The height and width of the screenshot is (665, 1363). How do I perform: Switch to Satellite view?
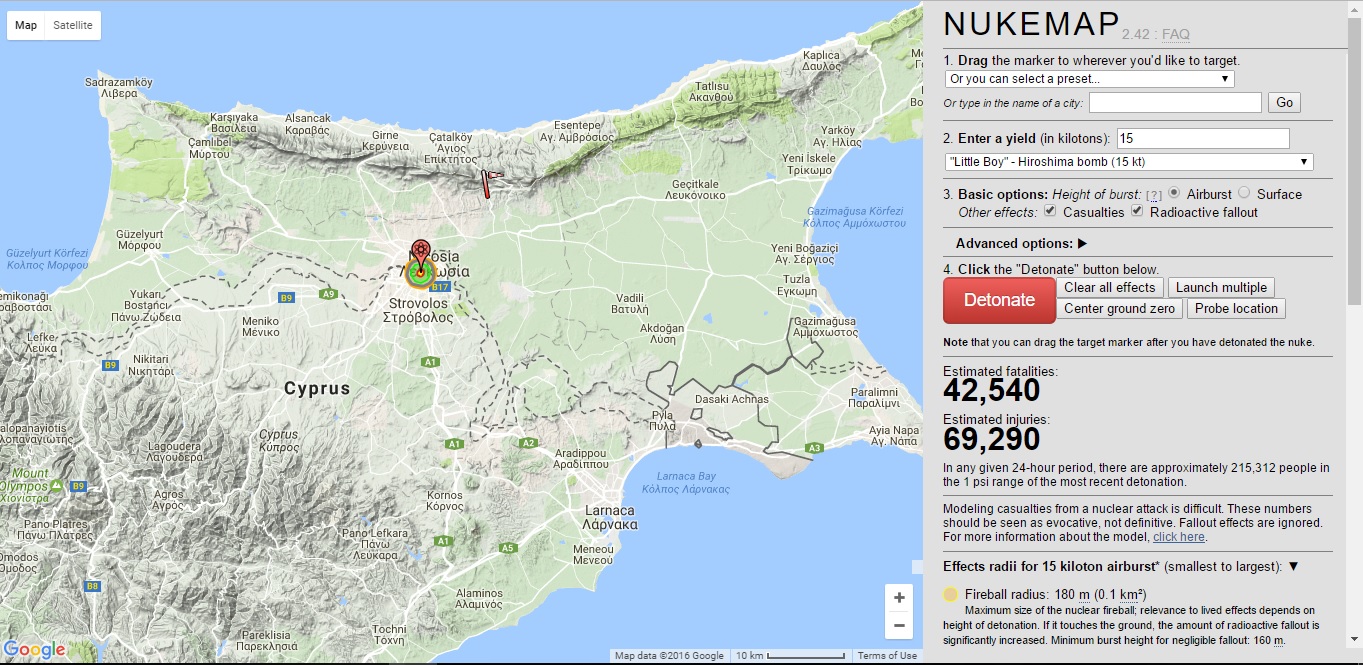coord(73,25)
